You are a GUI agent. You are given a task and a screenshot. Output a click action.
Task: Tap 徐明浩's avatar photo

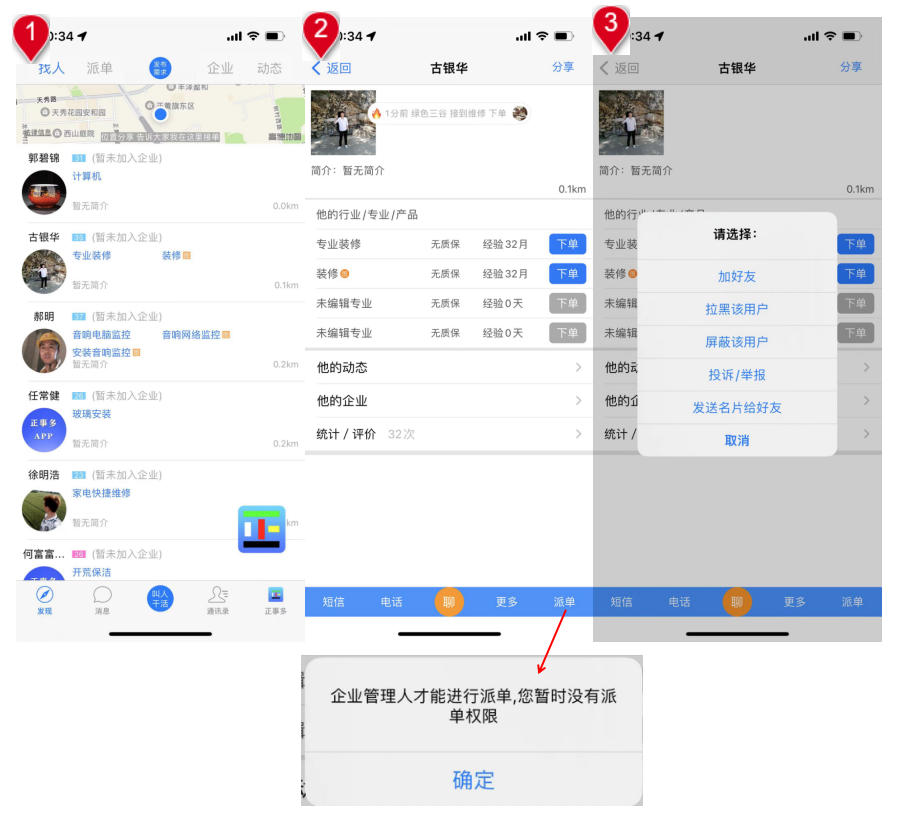click(44, 510)
